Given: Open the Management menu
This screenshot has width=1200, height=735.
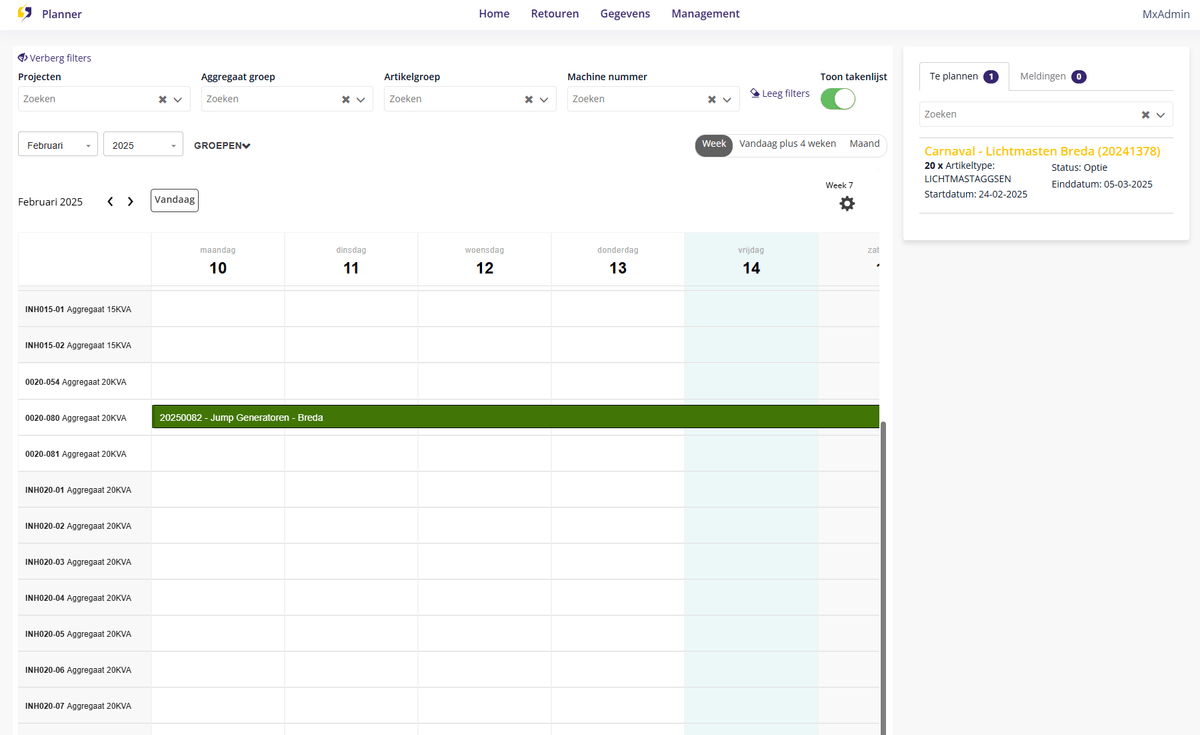Looking at the screenshot, I should [x=706, y=14].
